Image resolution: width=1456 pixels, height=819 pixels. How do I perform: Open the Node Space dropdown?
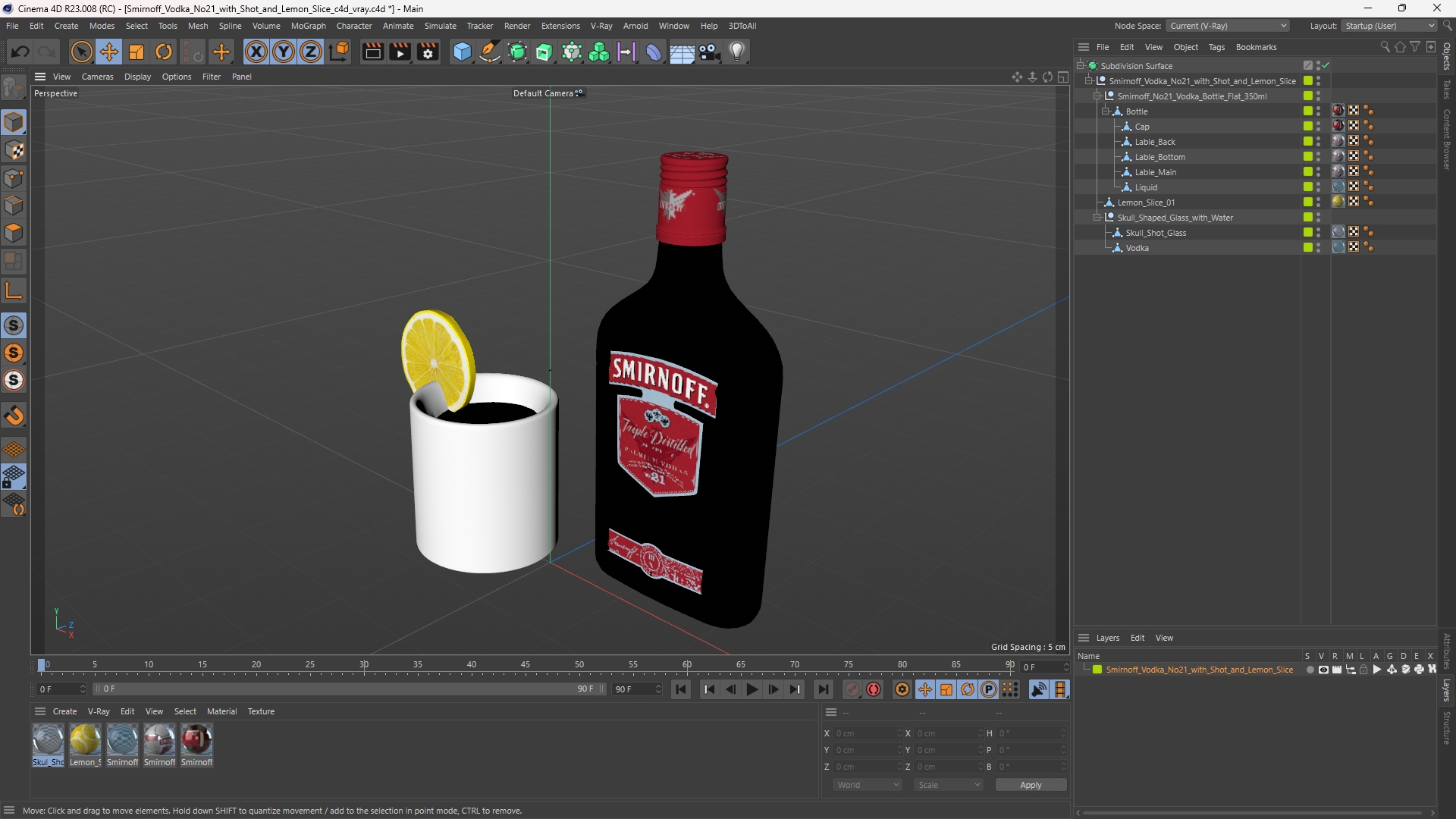tap(1228, 26)
